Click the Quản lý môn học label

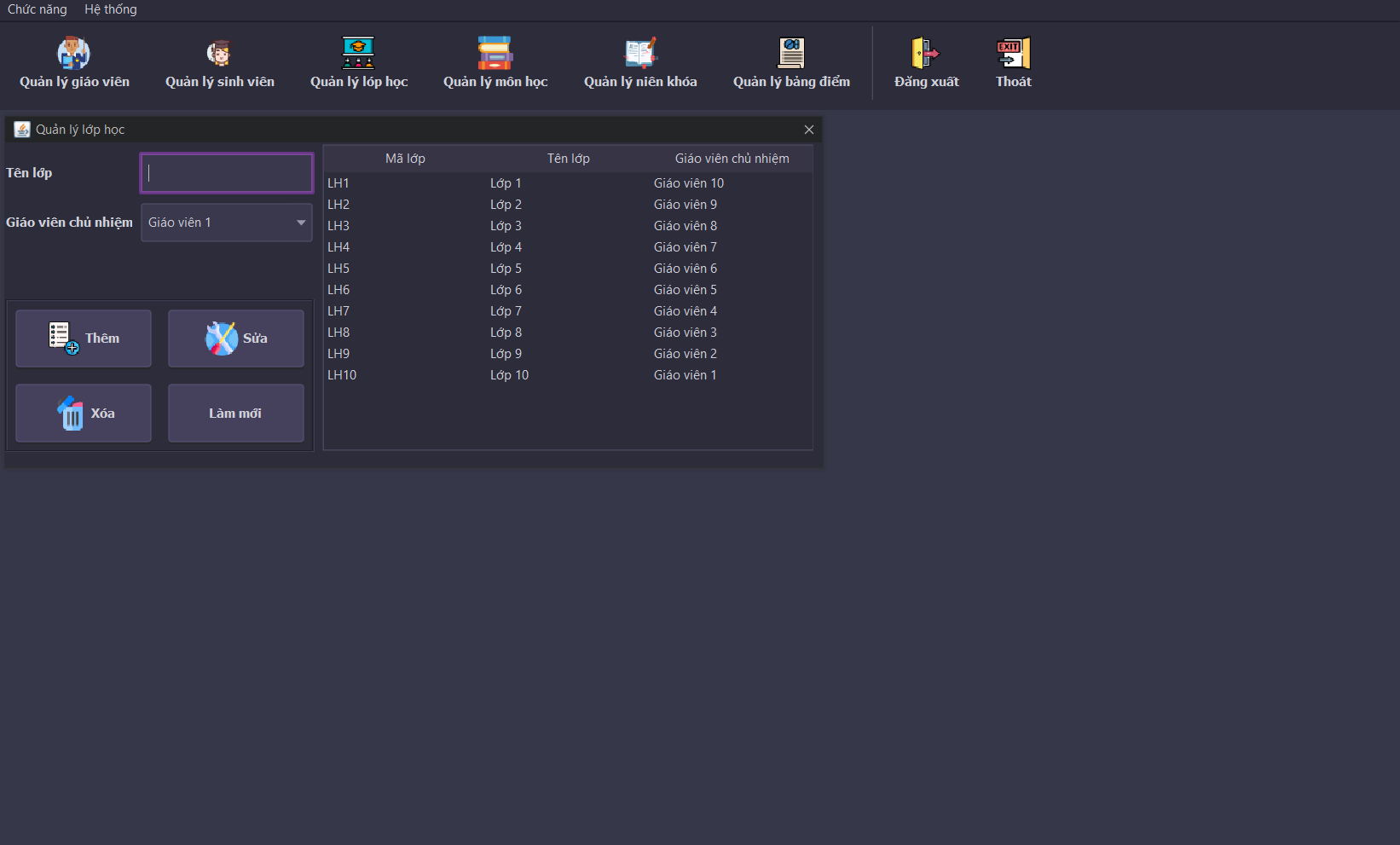pos(495,82)
